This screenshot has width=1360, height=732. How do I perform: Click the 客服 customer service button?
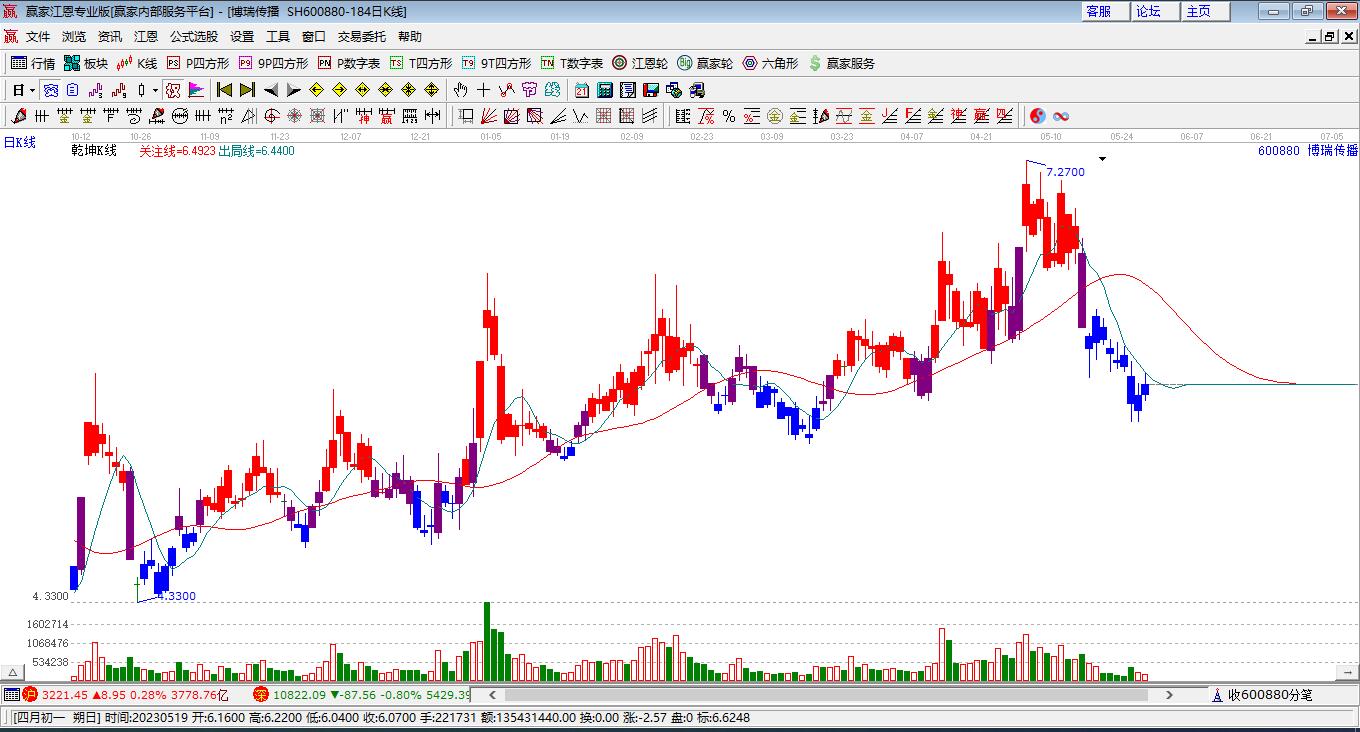tap(1104, 11)
